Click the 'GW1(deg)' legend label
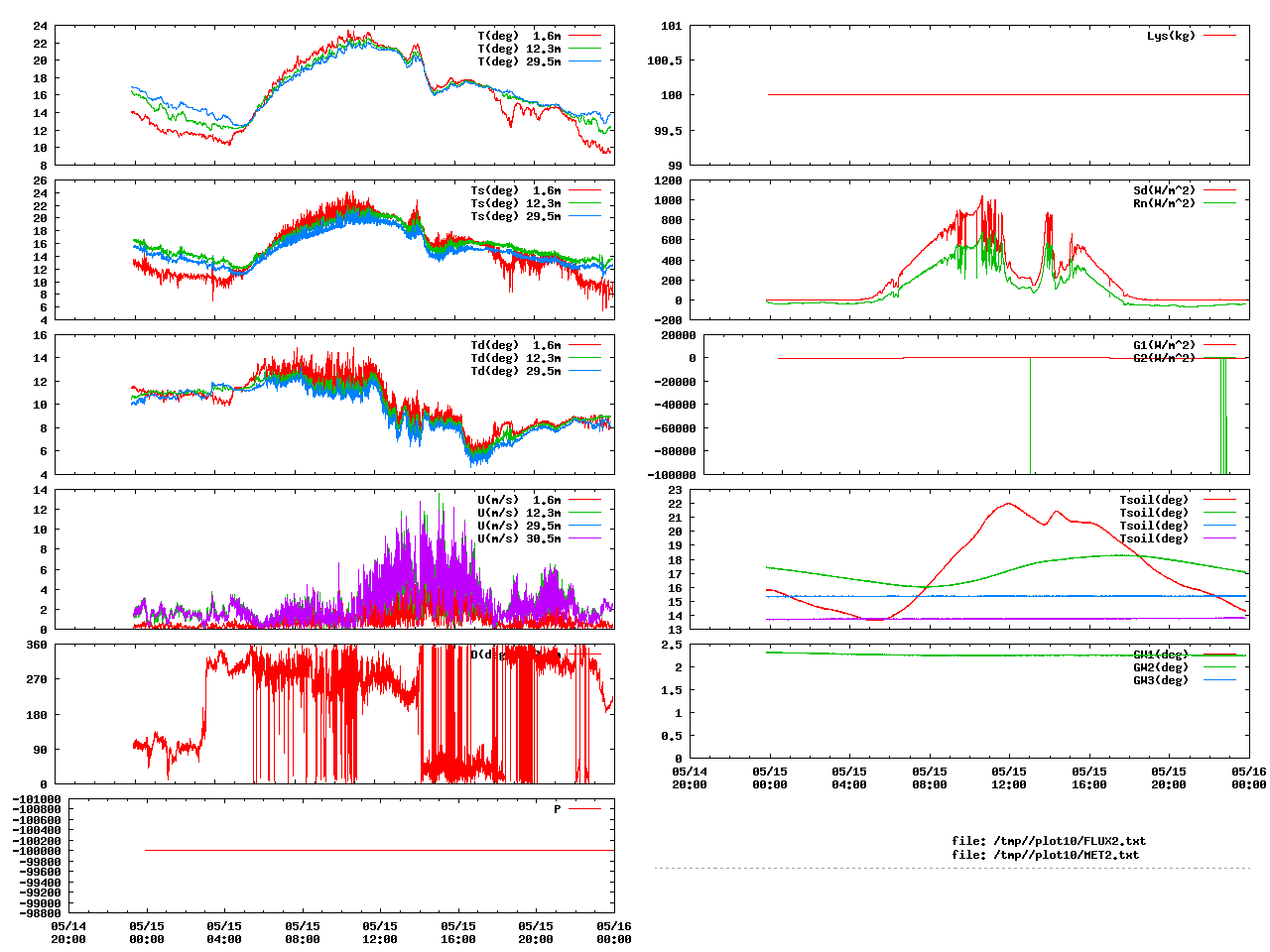Viewport: 1270px width, 952px height. coord(1161,654)
